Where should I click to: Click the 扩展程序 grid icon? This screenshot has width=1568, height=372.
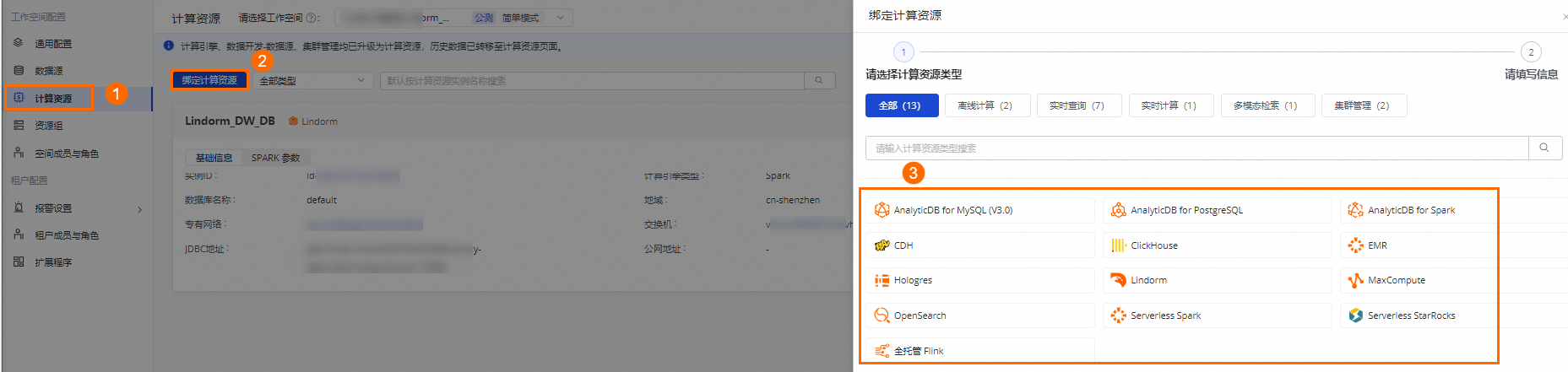click(19, 261)
